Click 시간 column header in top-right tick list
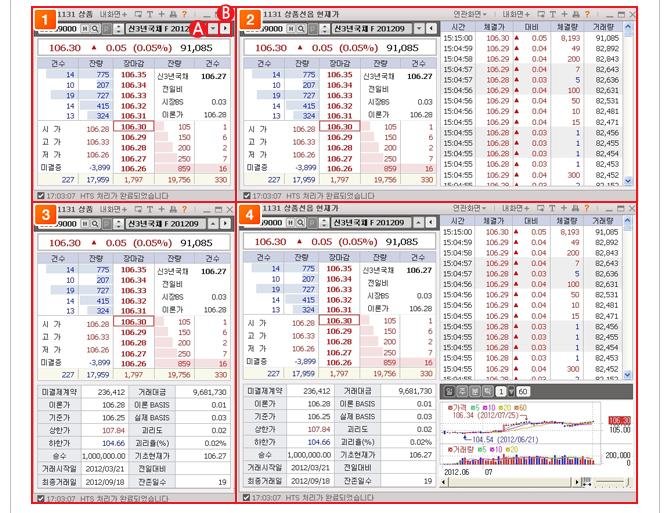Viewport: 670px width, 513px height. pos(458,27)
